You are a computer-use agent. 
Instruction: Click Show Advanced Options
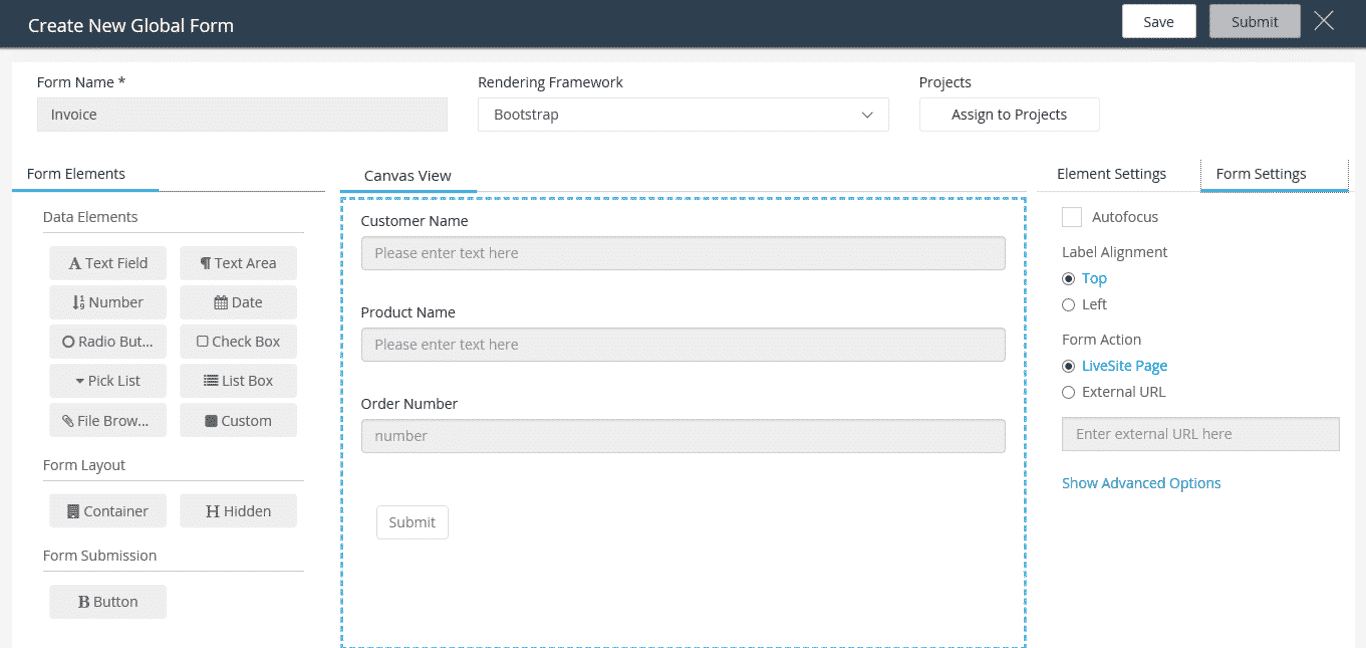1141,482
